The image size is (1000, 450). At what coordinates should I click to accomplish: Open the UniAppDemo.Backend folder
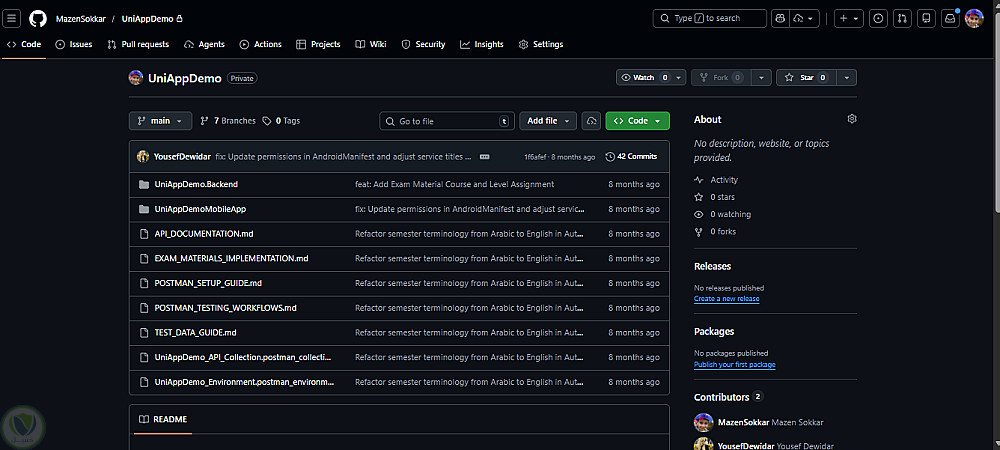pos(196,184)
